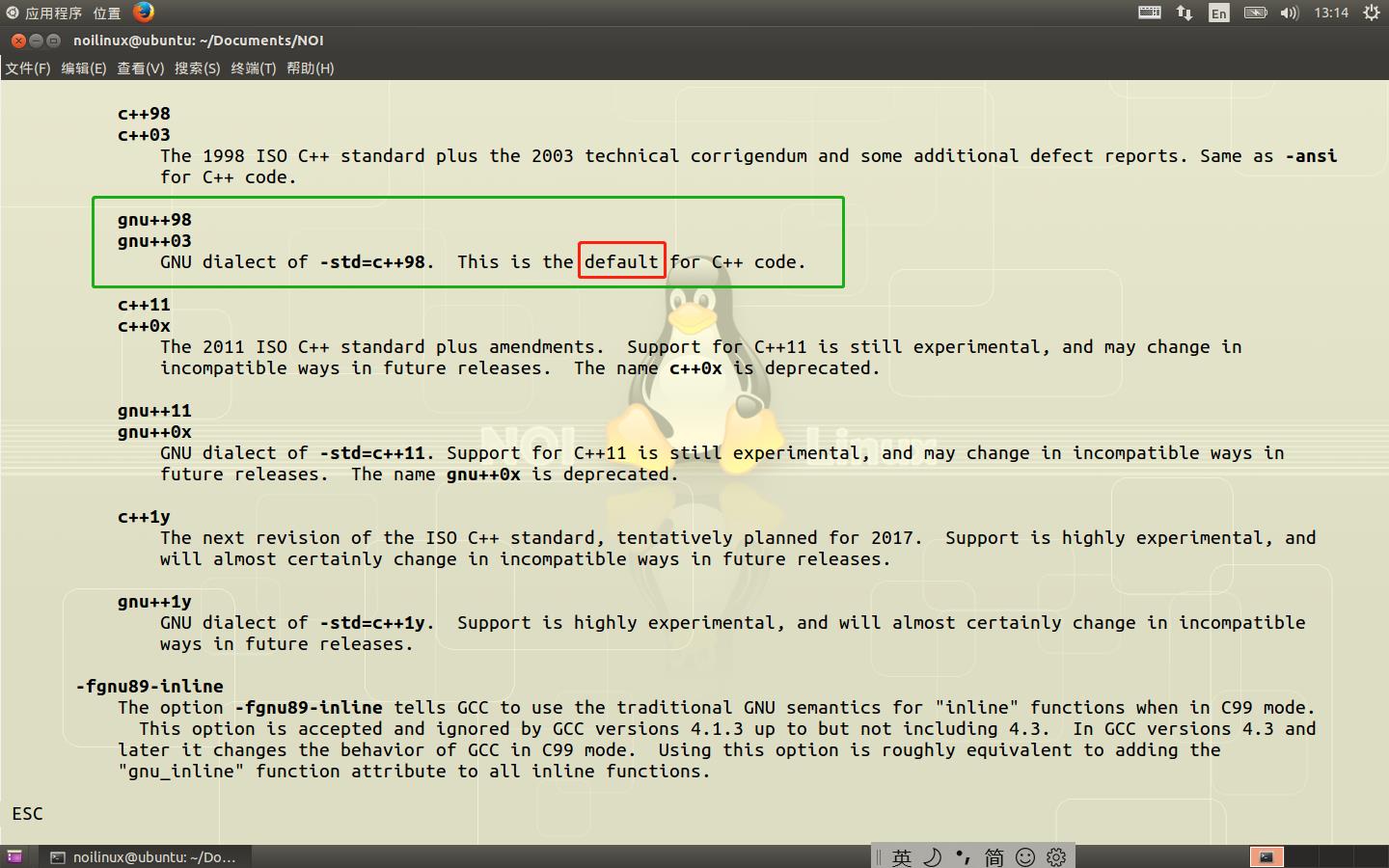Open the 编辑(E) menu

(84, 68)
